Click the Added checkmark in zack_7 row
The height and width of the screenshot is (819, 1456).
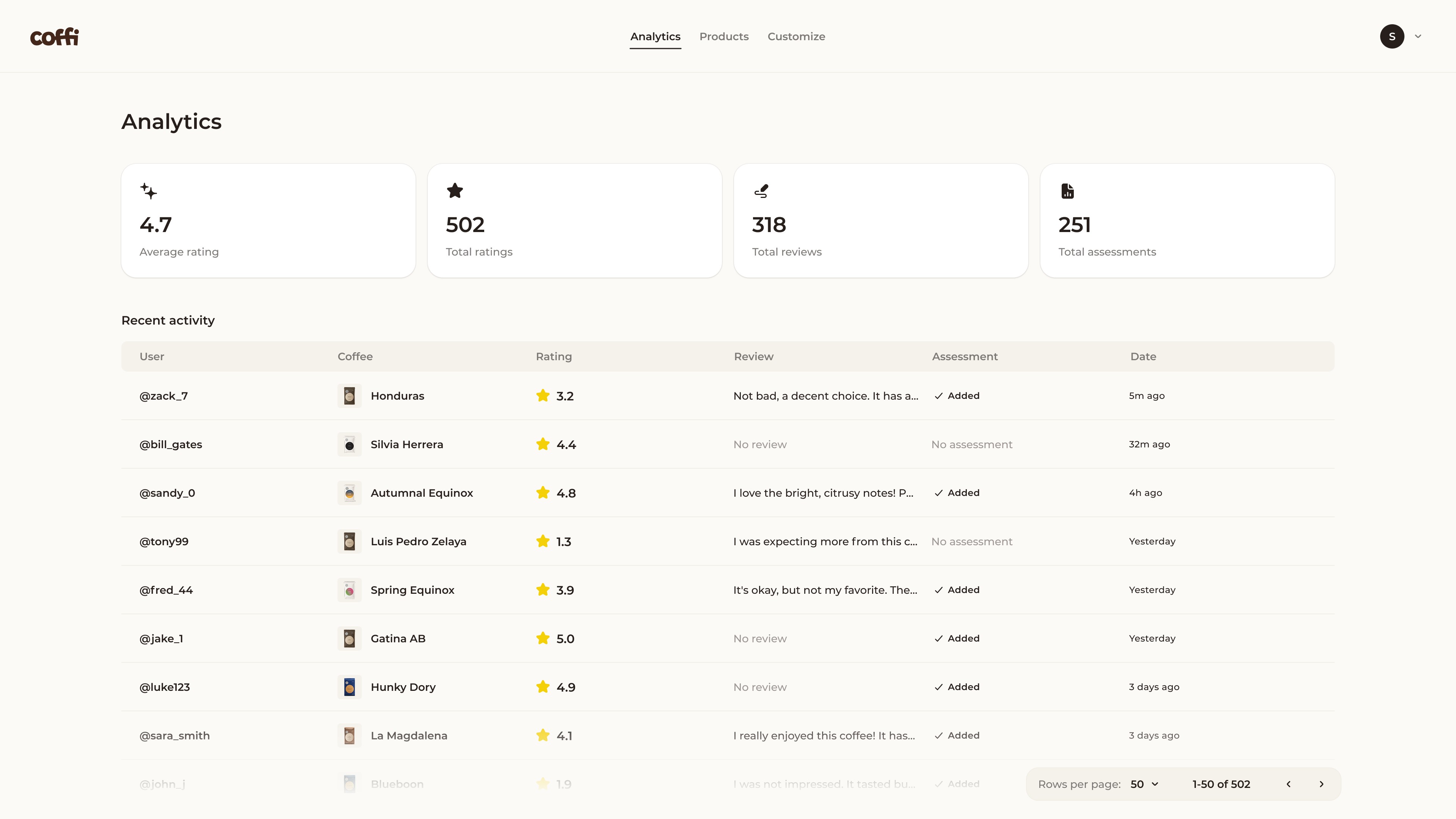click(938, 395)
